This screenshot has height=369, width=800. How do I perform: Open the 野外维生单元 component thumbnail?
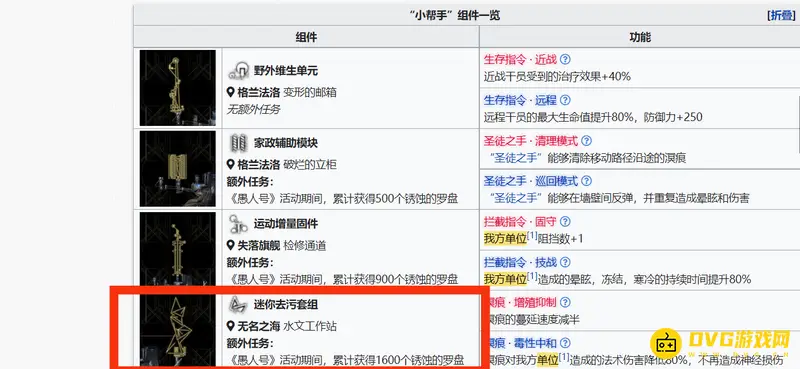pos(178,88)
